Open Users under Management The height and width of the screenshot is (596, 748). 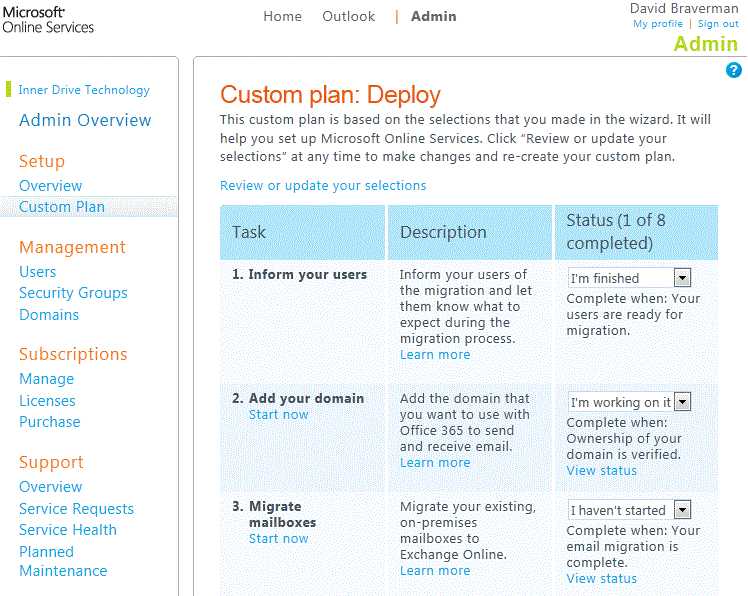click(x=38, y=272)
